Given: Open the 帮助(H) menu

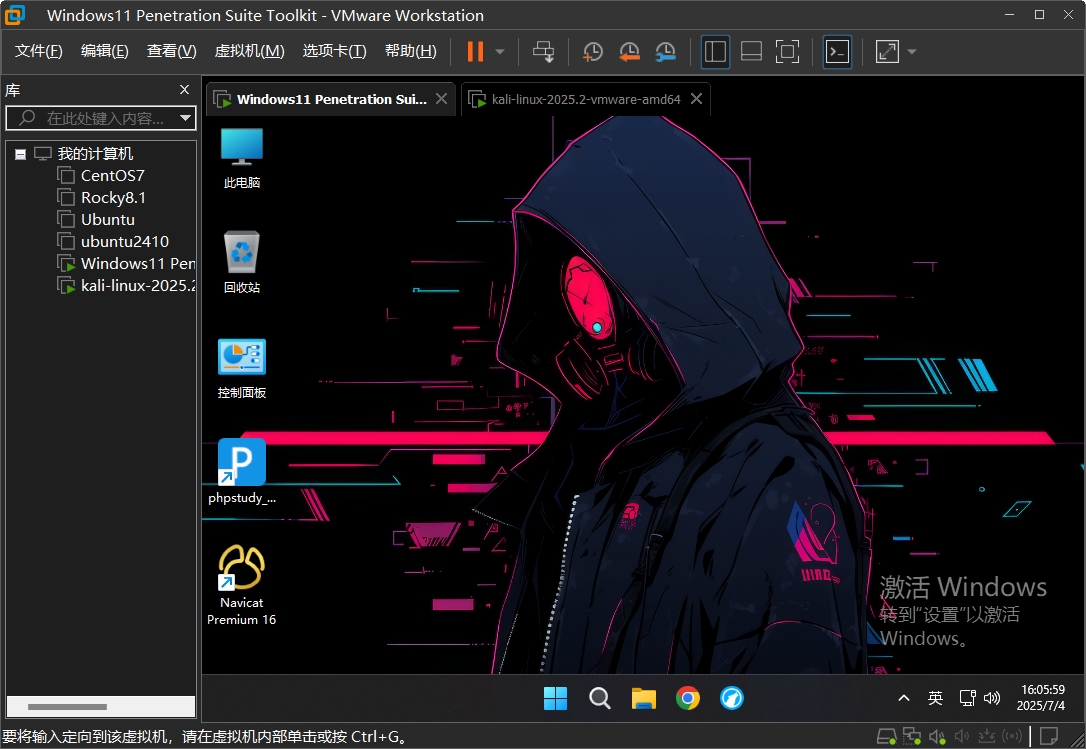Looking at the screenshot, I should [x=411, y=51].
